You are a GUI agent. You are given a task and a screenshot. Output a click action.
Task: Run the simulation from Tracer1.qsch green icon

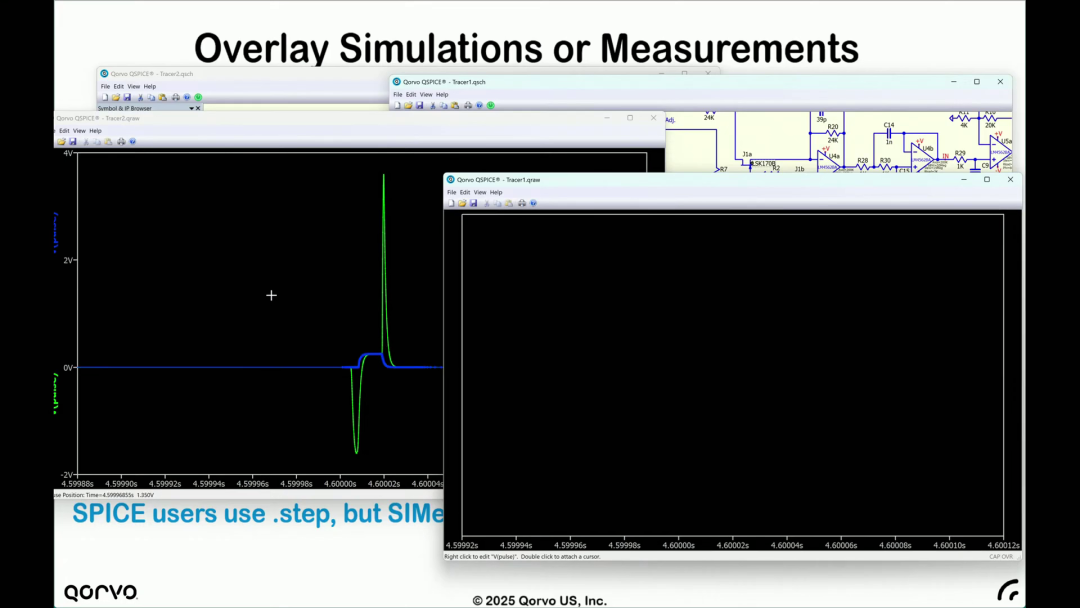490,106
